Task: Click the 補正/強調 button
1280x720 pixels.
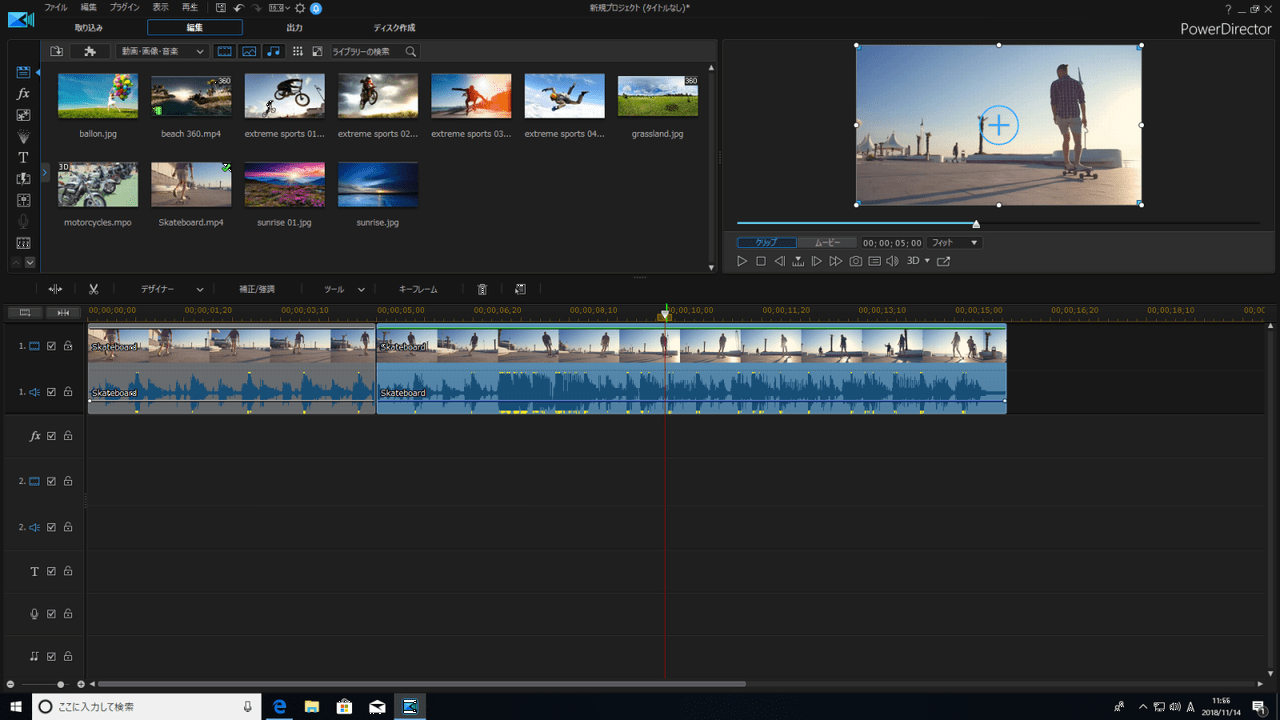Action: click(x=257, y=289)
